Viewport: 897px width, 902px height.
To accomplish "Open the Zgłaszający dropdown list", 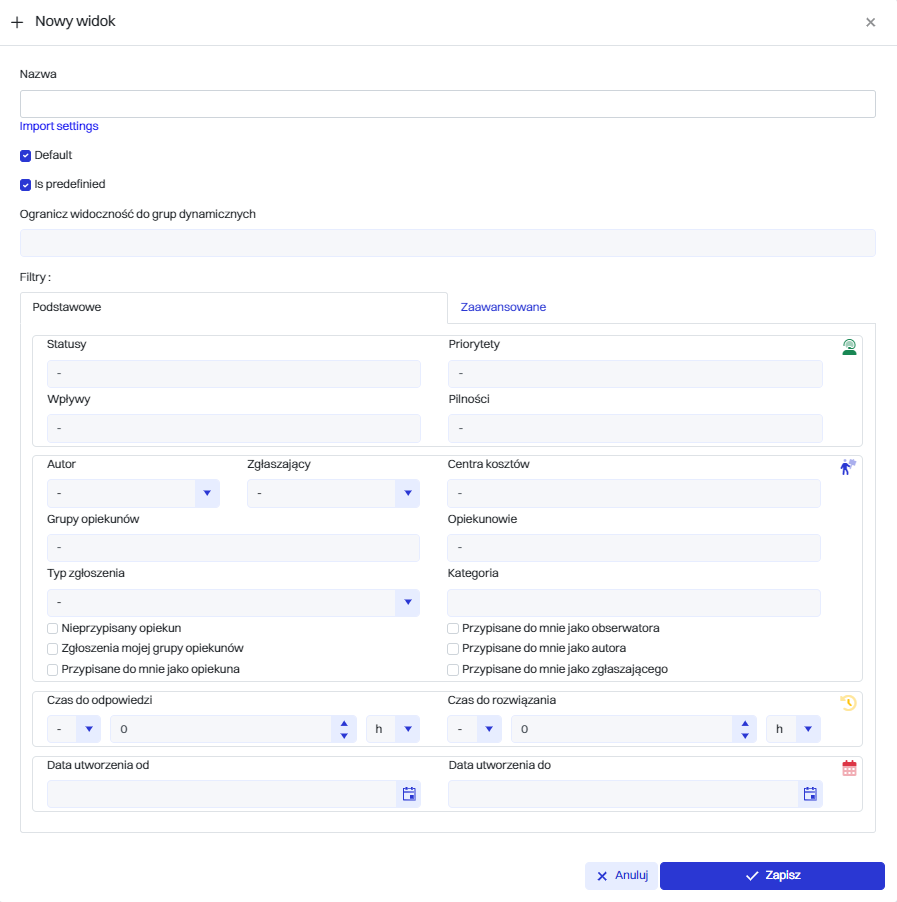I will (406, 493).
